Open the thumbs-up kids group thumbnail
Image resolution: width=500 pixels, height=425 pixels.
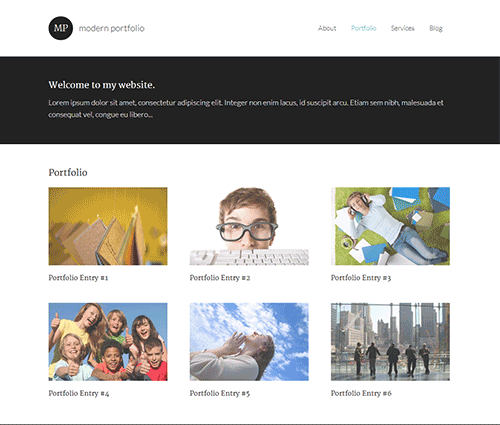108,342
